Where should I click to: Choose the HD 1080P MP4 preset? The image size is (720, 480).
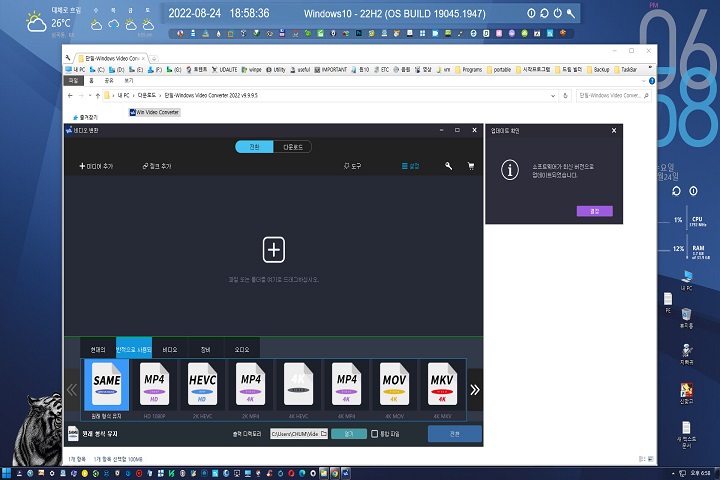pos(155,385)
